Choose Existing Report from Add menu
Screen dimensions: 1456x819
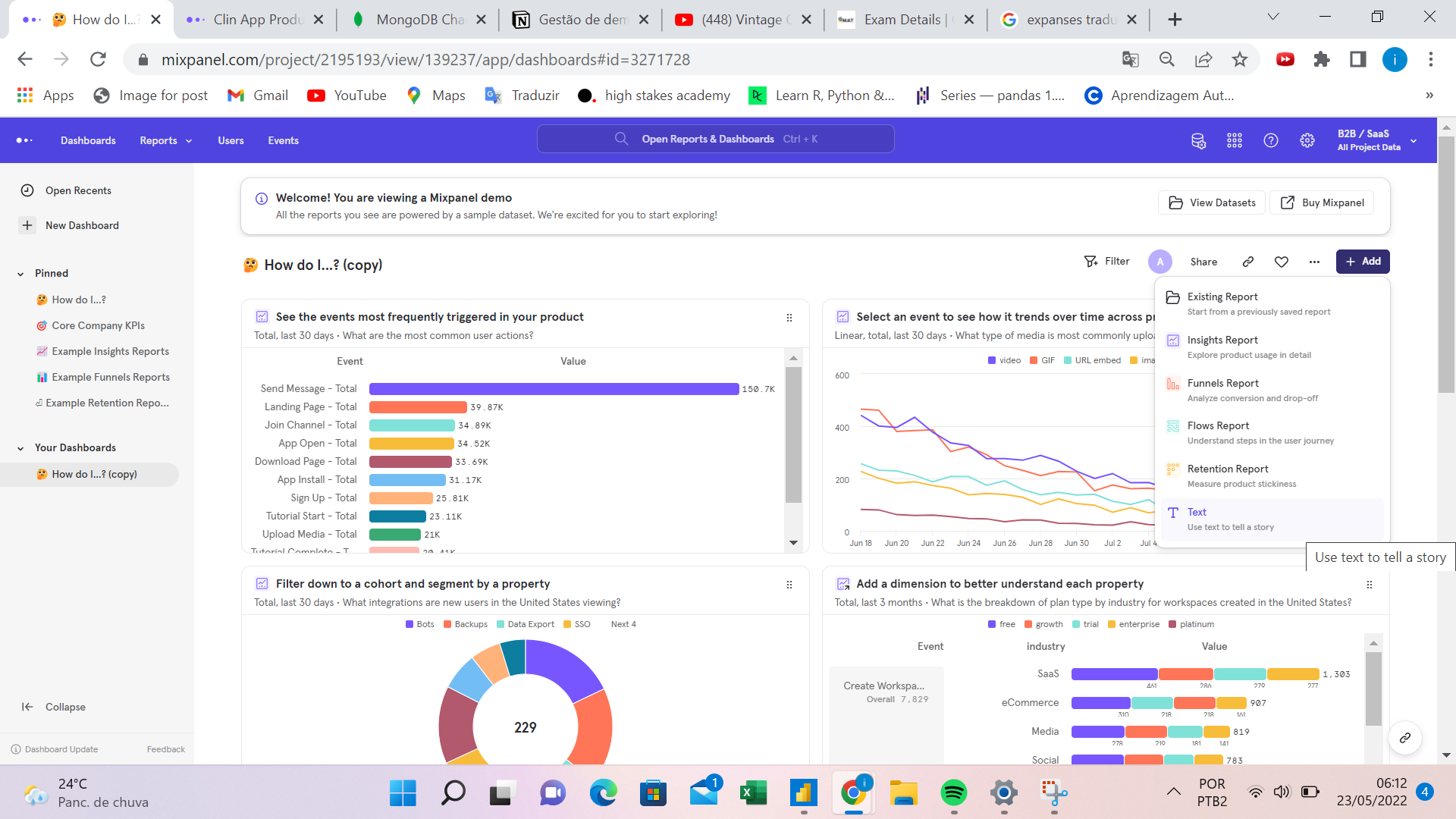point(1272,303)
